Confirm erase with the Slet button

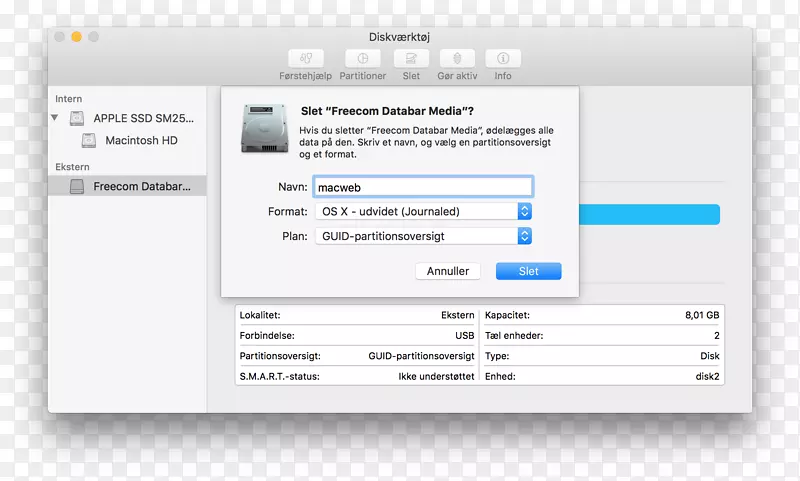[528, 271]
